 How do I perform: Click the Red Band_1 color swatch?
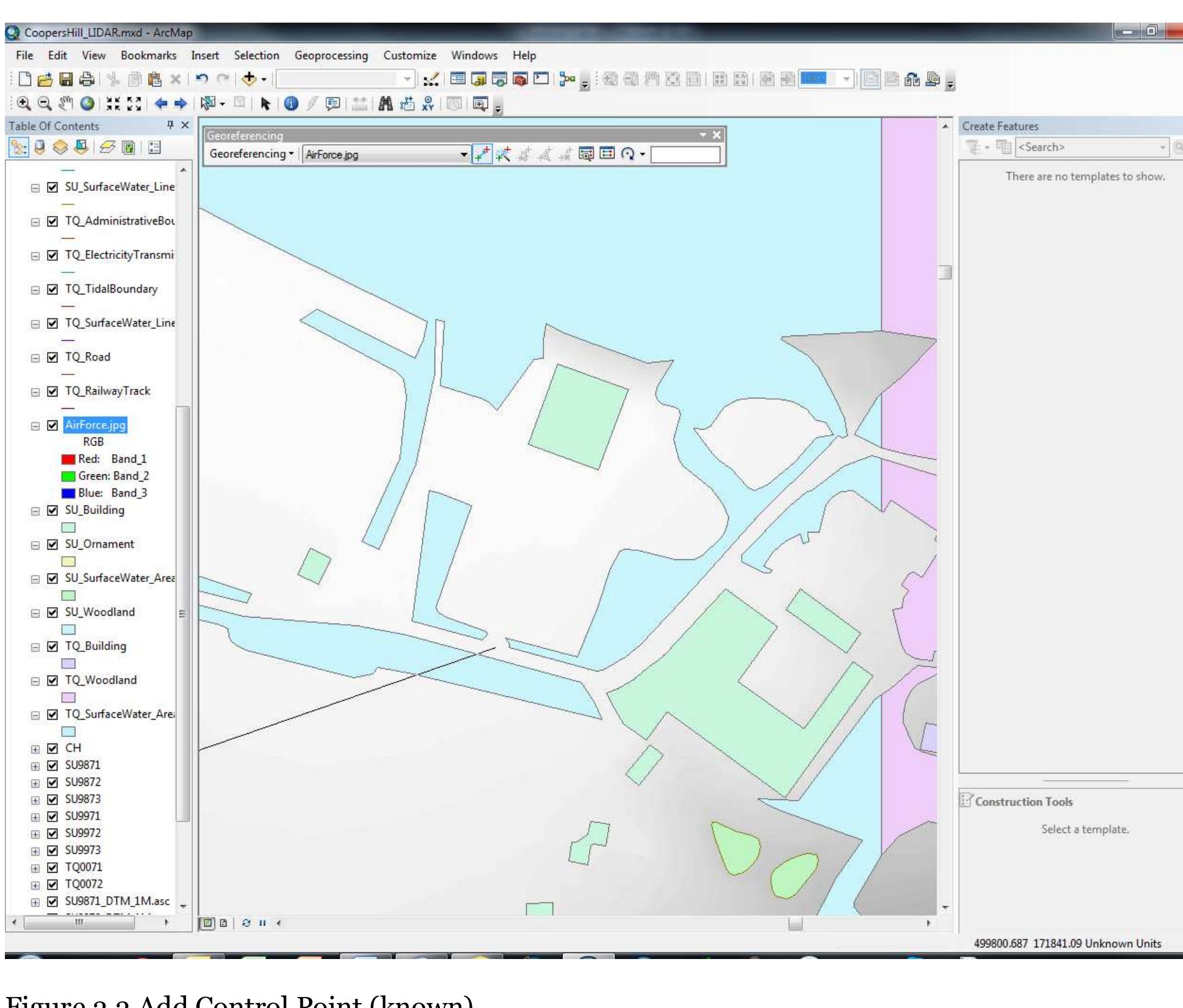68,460
